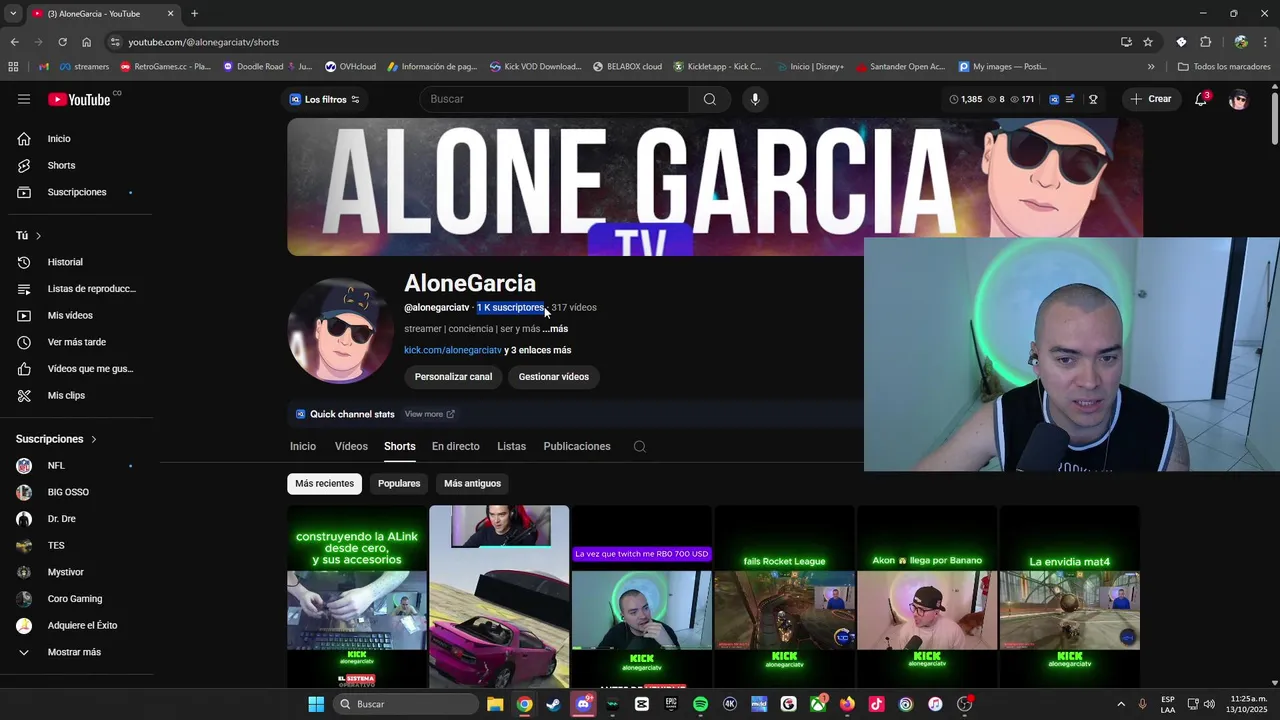Open the 'fails Rocket League' short
The image size is (1280, 720).
pyautogui.click(x=784, y=597)
